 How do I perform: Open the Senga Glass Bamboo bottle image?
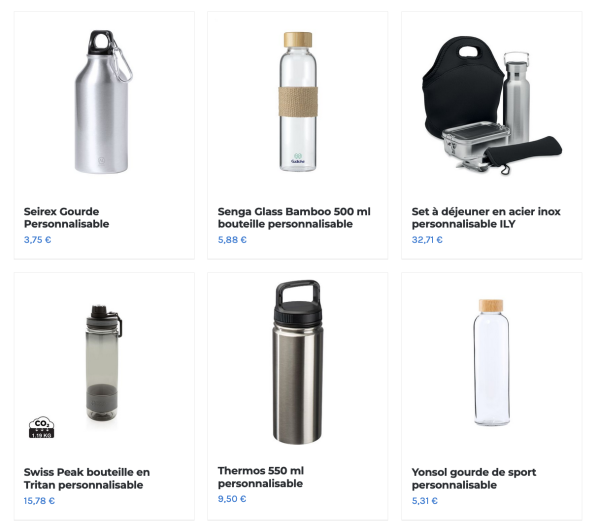[x=298, y=102]
